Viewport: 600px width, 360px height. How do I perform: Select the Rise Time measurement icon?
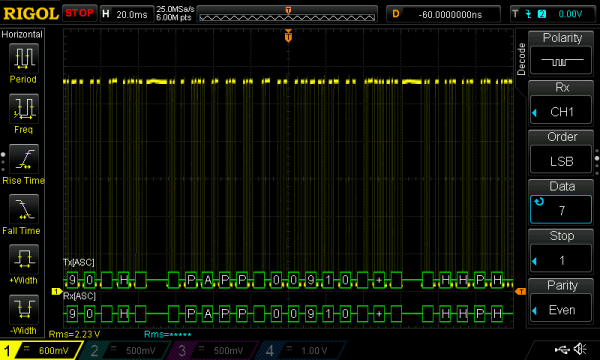coord(24,159)
